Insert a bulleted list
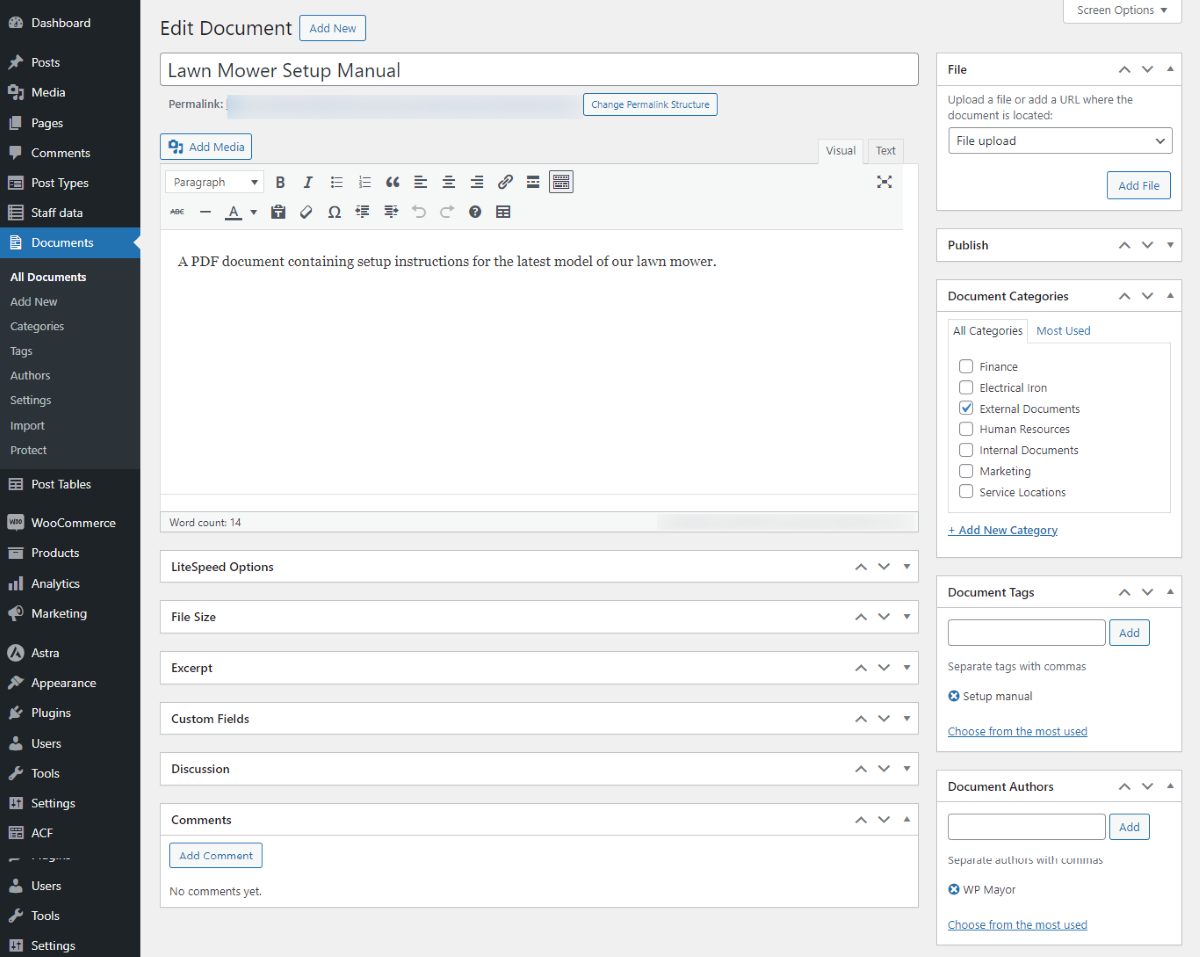 (337, 182)
